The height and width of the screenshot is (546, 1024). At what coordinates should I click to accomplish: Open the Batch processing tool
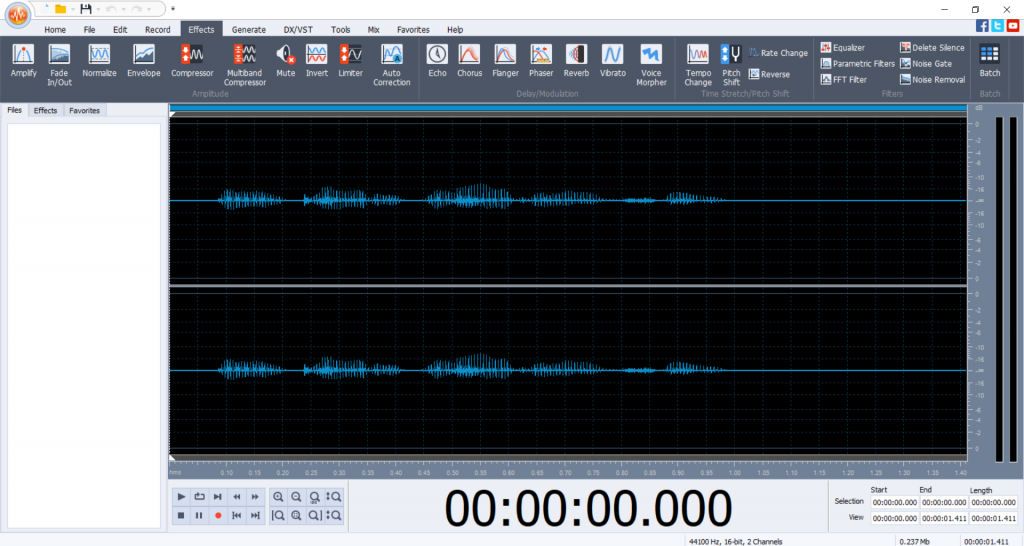point(989,60)
